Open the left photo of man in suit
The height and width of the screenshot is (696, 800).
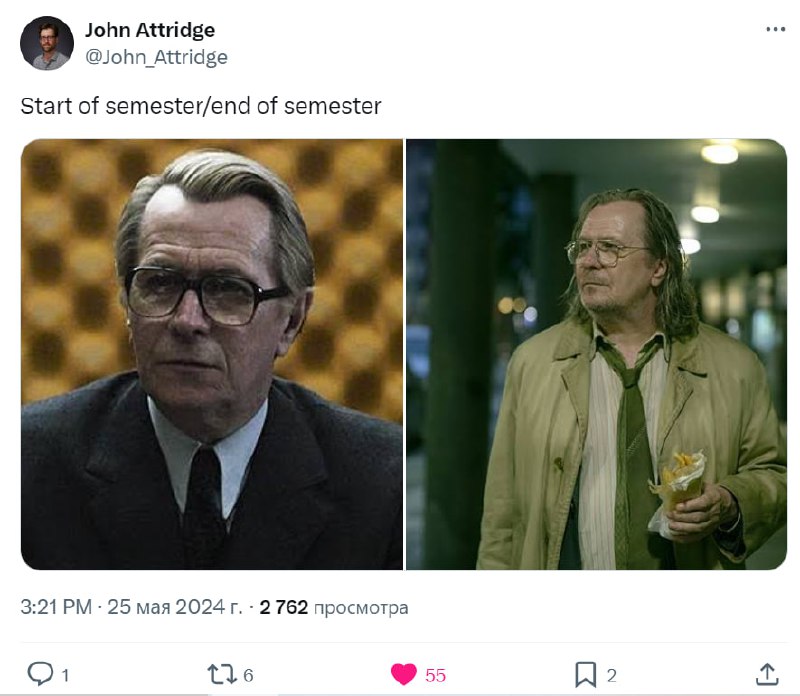212,354
